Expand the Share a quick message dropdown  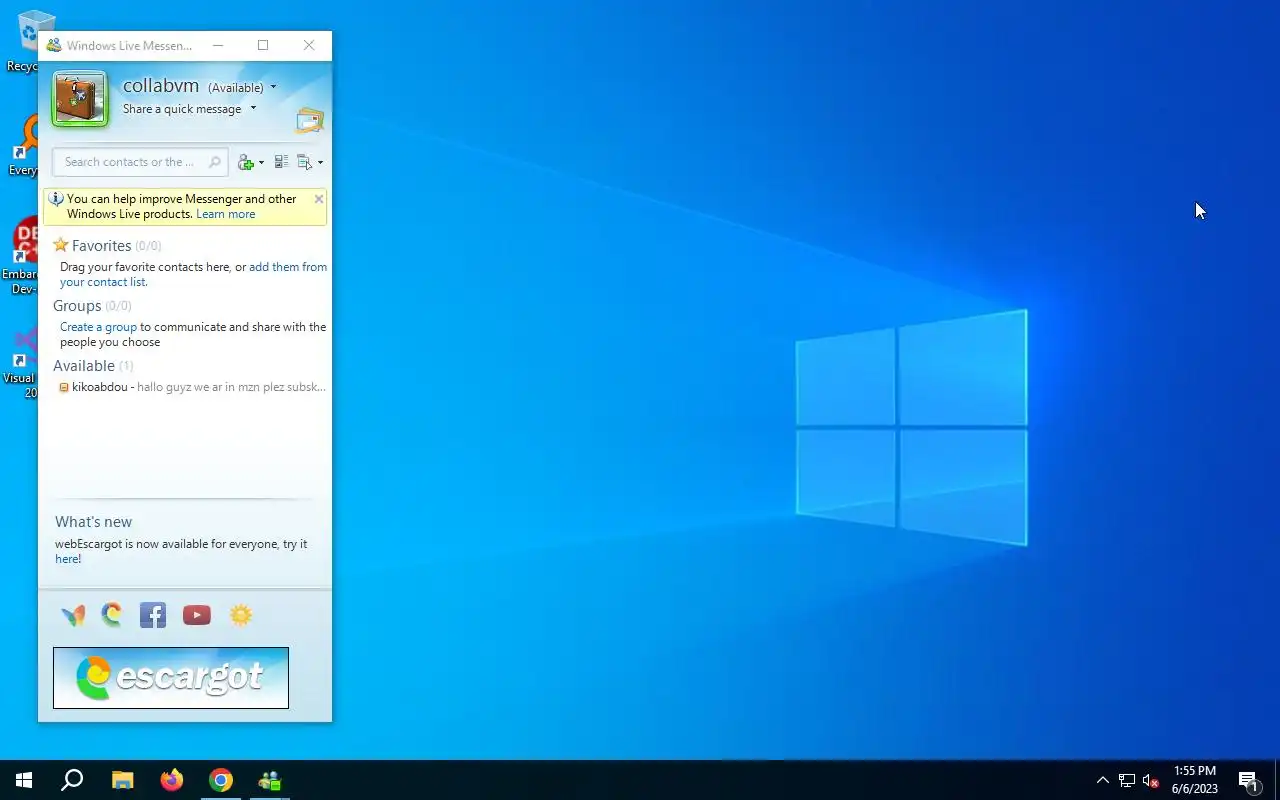pyautogui.click(x=253, y=108)
